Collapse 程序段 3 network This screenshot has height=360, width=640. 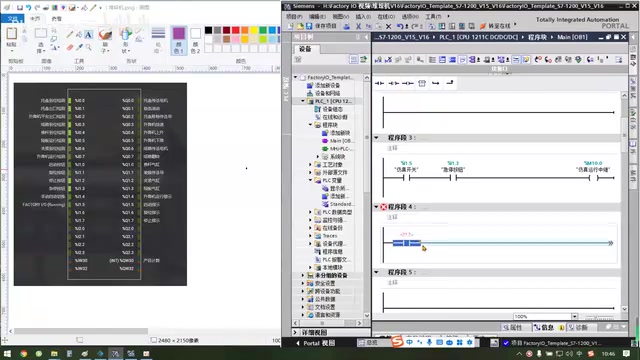click(x=376, y=138)
